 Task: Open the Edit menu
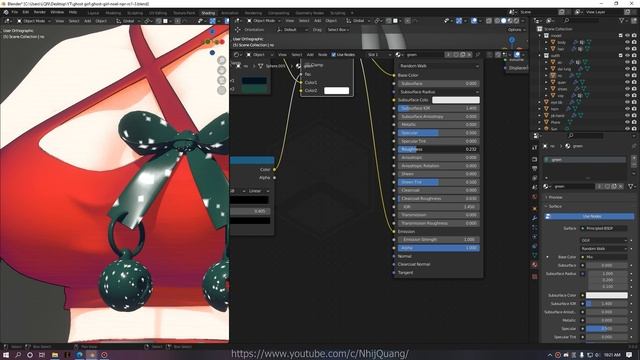tap(26, 12)
